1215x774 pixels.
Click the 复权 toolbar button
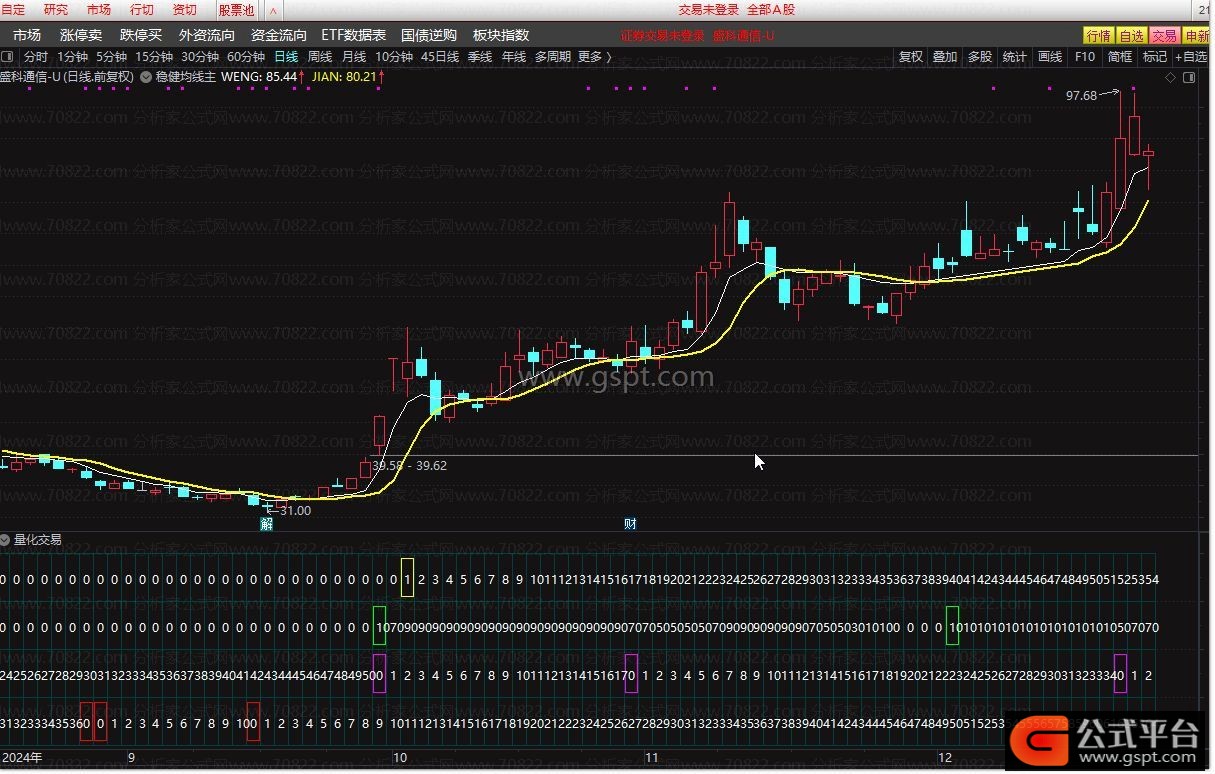(x=911, y=57)
